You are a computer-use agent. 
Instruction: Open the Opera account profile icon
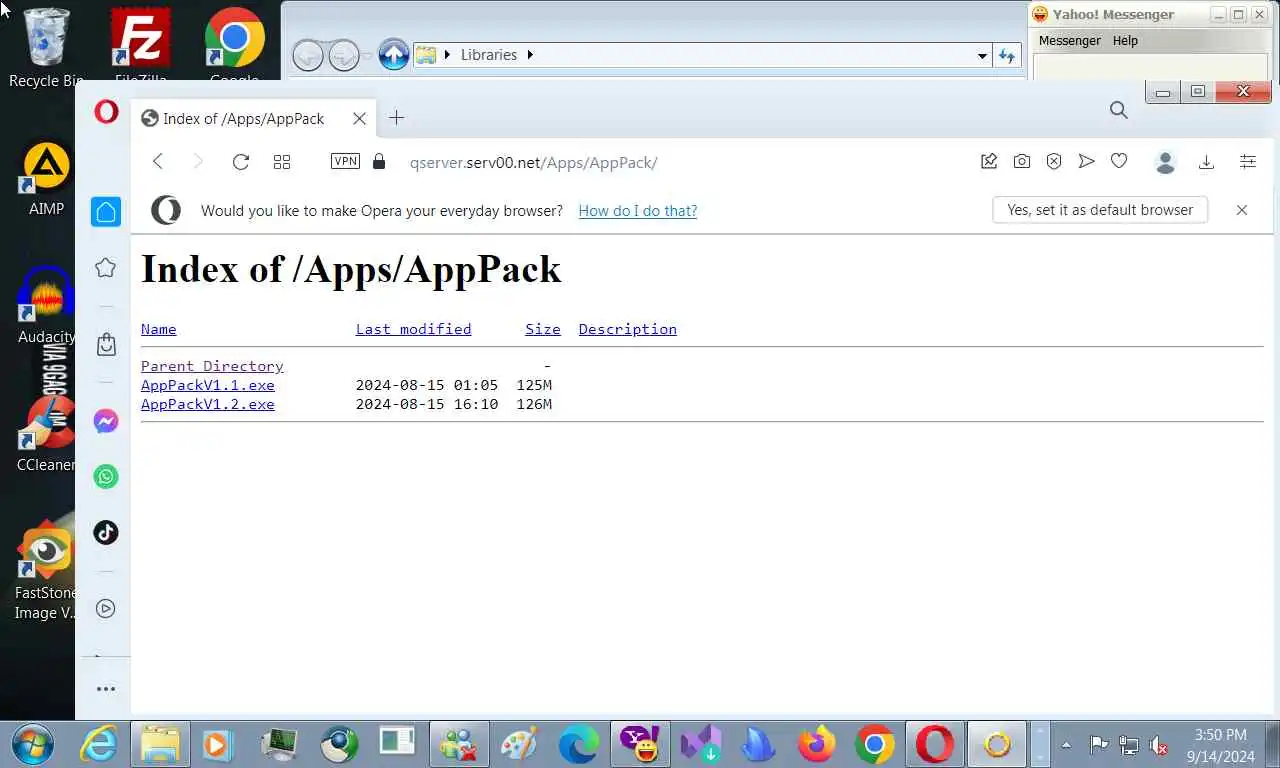tap(1165, 162)
